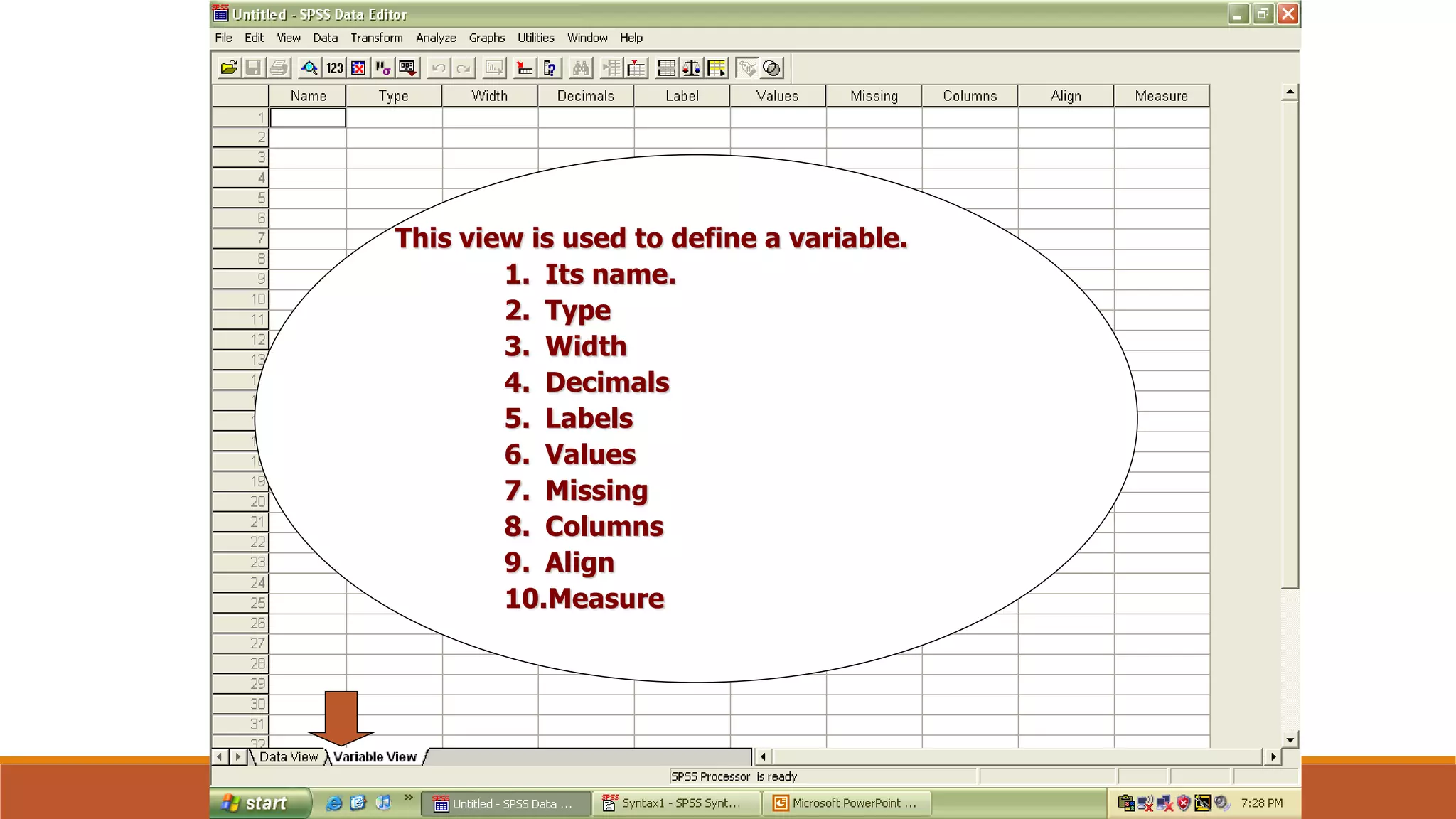Click the Split File icon

pos(667,68)
